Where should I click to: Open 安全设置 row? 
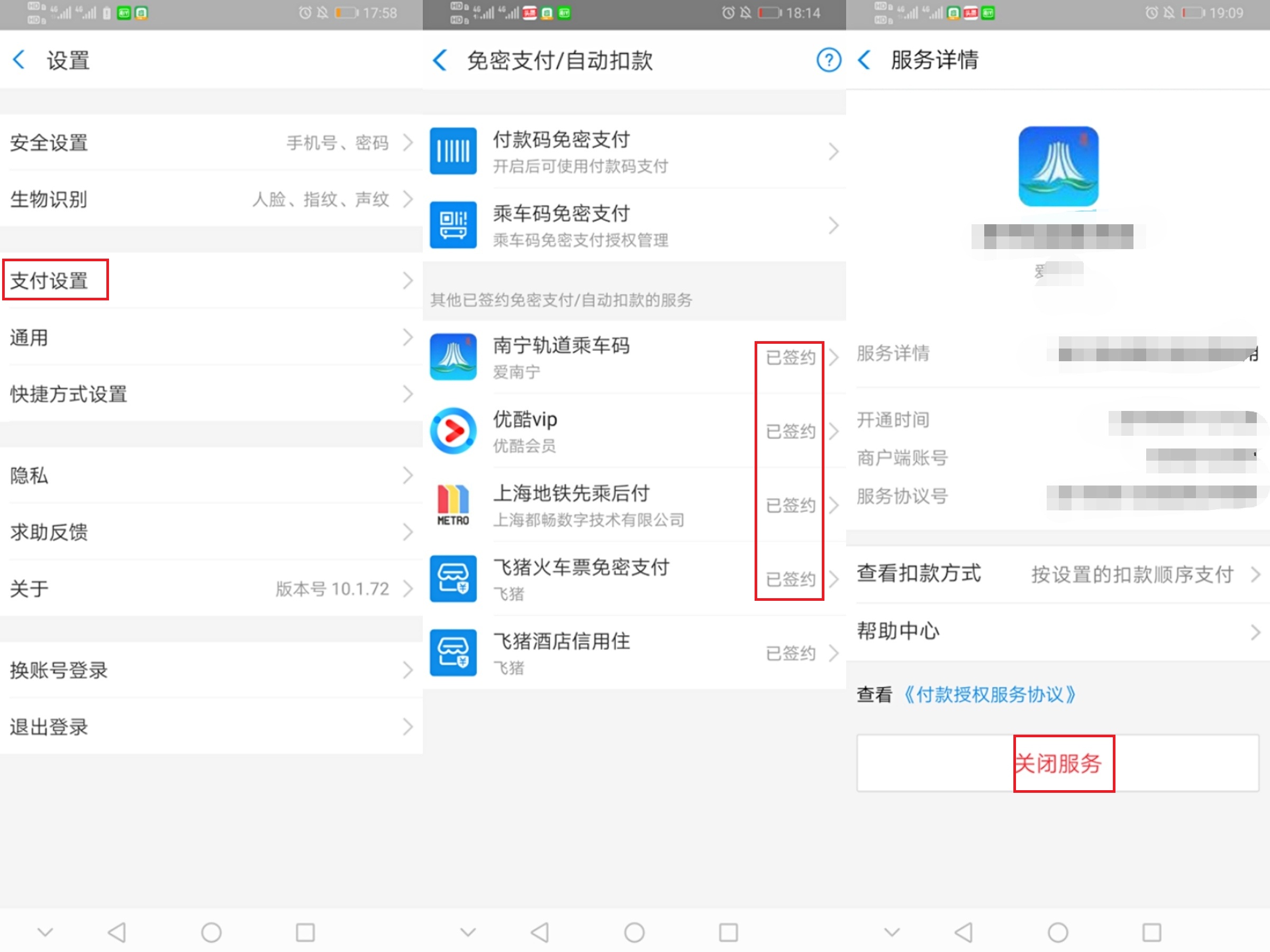(211, 142)
